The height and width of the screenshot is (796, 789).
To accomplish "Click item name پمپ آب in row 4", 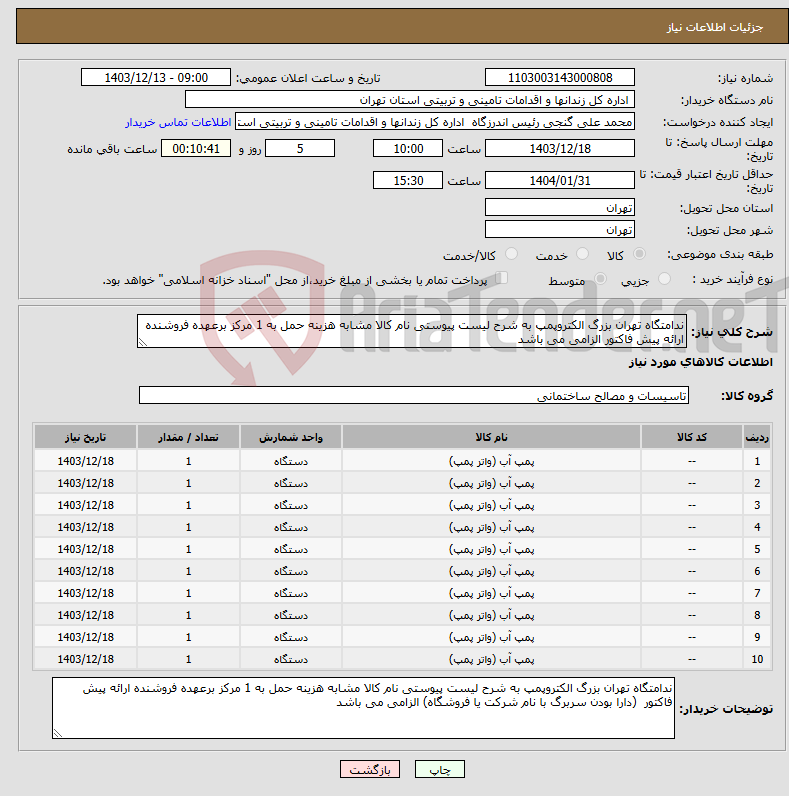I will click(491, 527).
